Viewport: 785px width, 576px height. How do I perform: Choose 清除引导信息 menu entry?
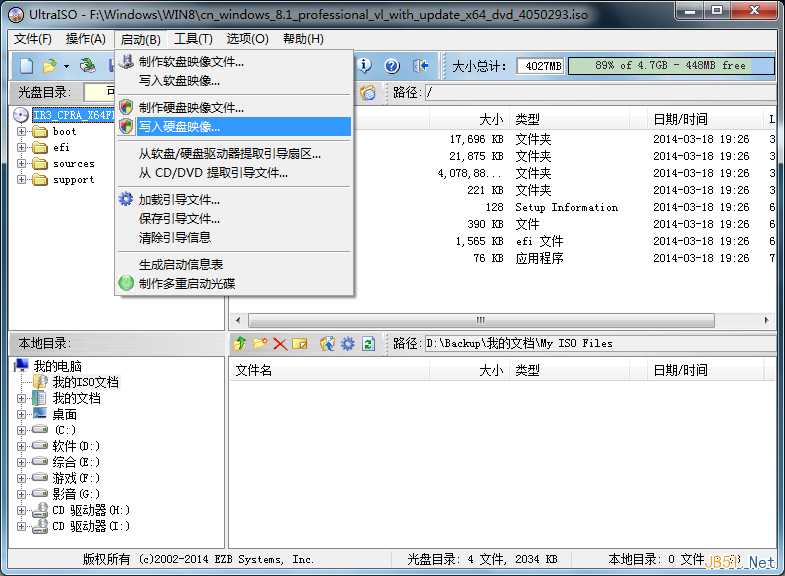point(234,238)
